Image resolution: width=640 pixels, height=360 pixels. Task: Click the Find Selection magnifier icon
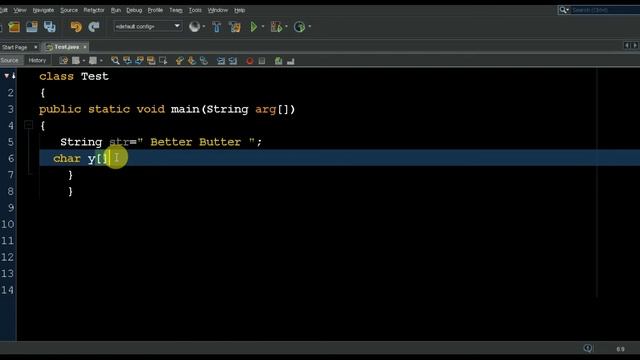pos(115,61)
